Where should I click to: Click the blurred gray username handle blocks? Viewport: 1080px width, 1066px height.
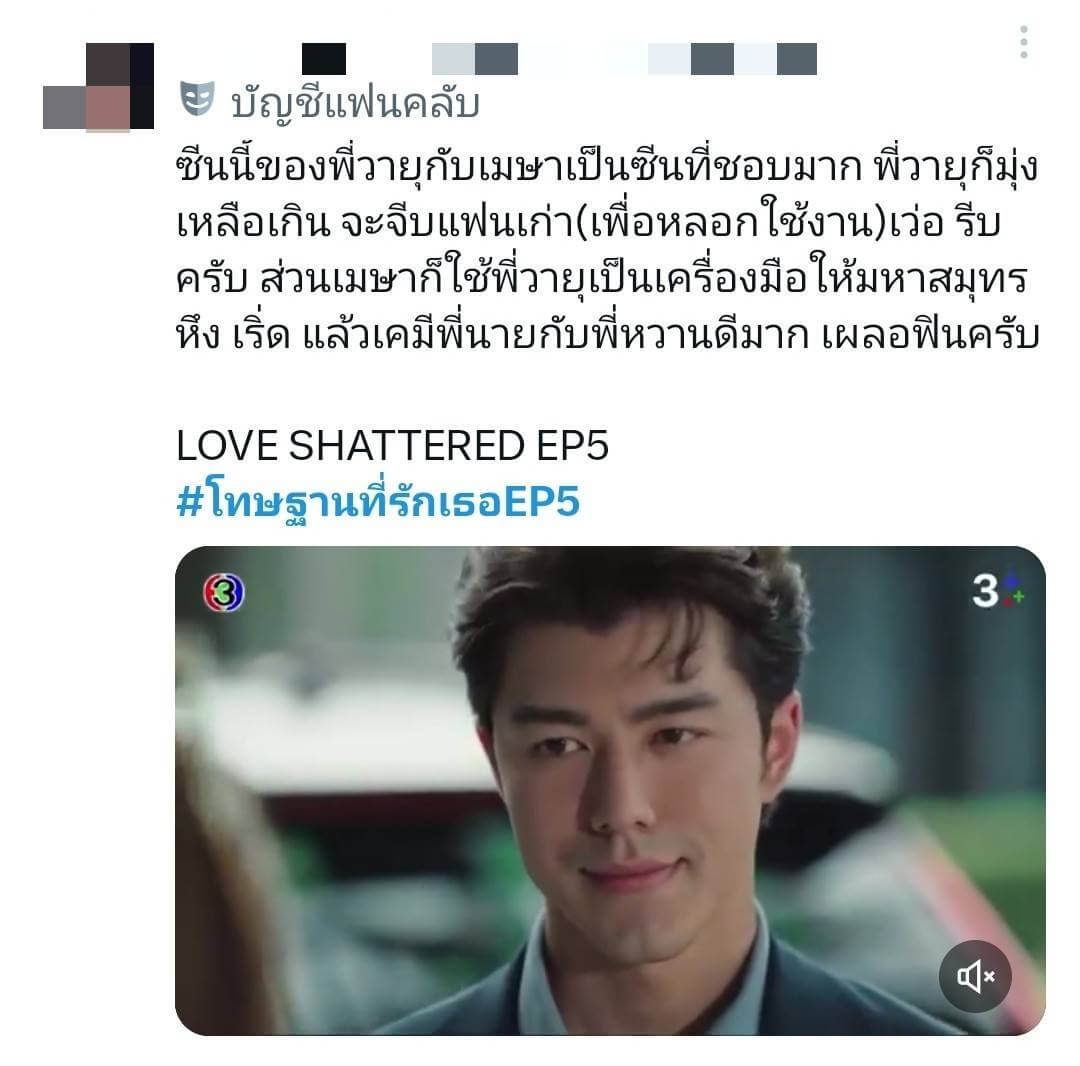click(624, 59)
